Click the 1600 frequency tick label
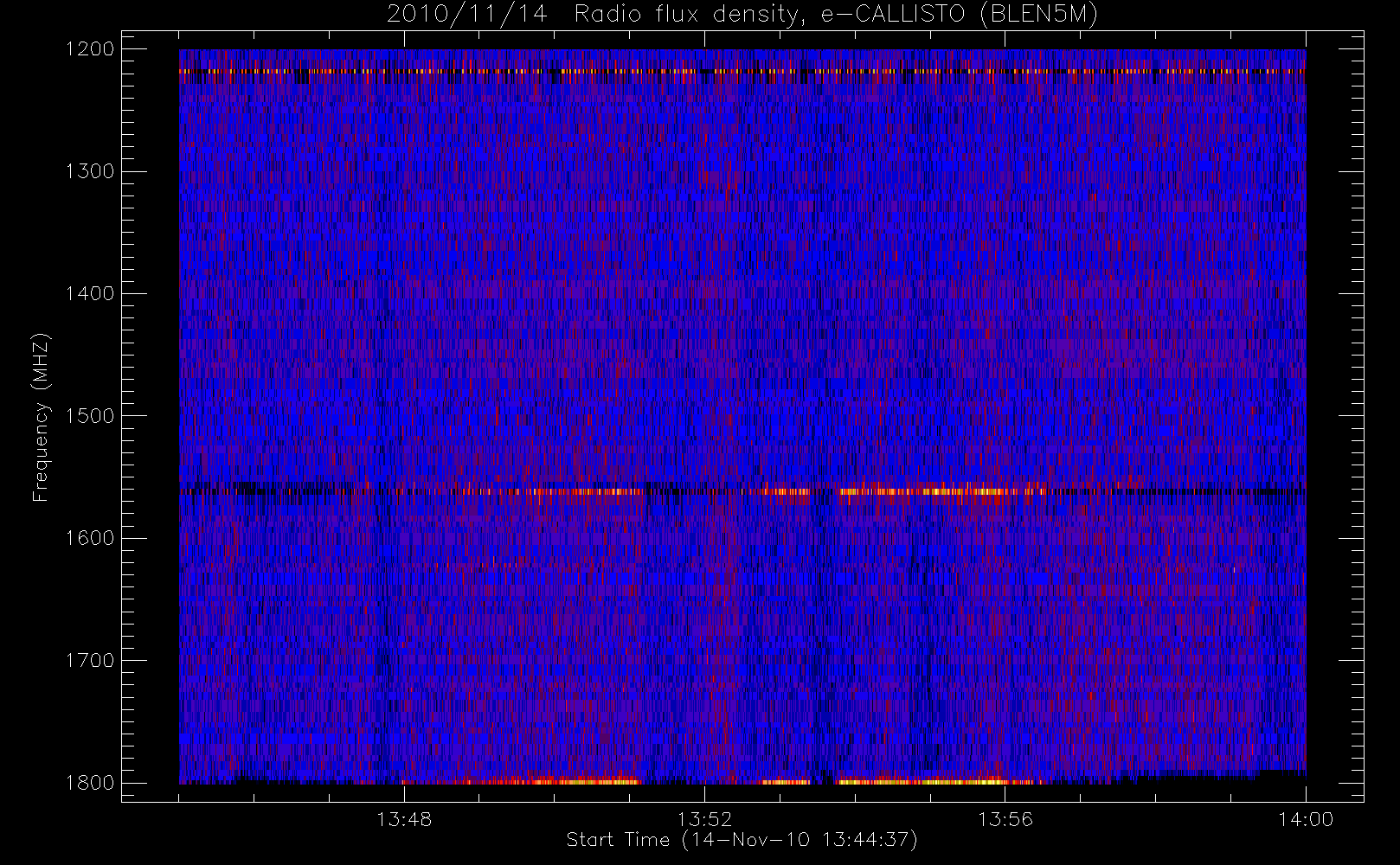The width and height of the screenshot is (1400, 865). [90, 538]
